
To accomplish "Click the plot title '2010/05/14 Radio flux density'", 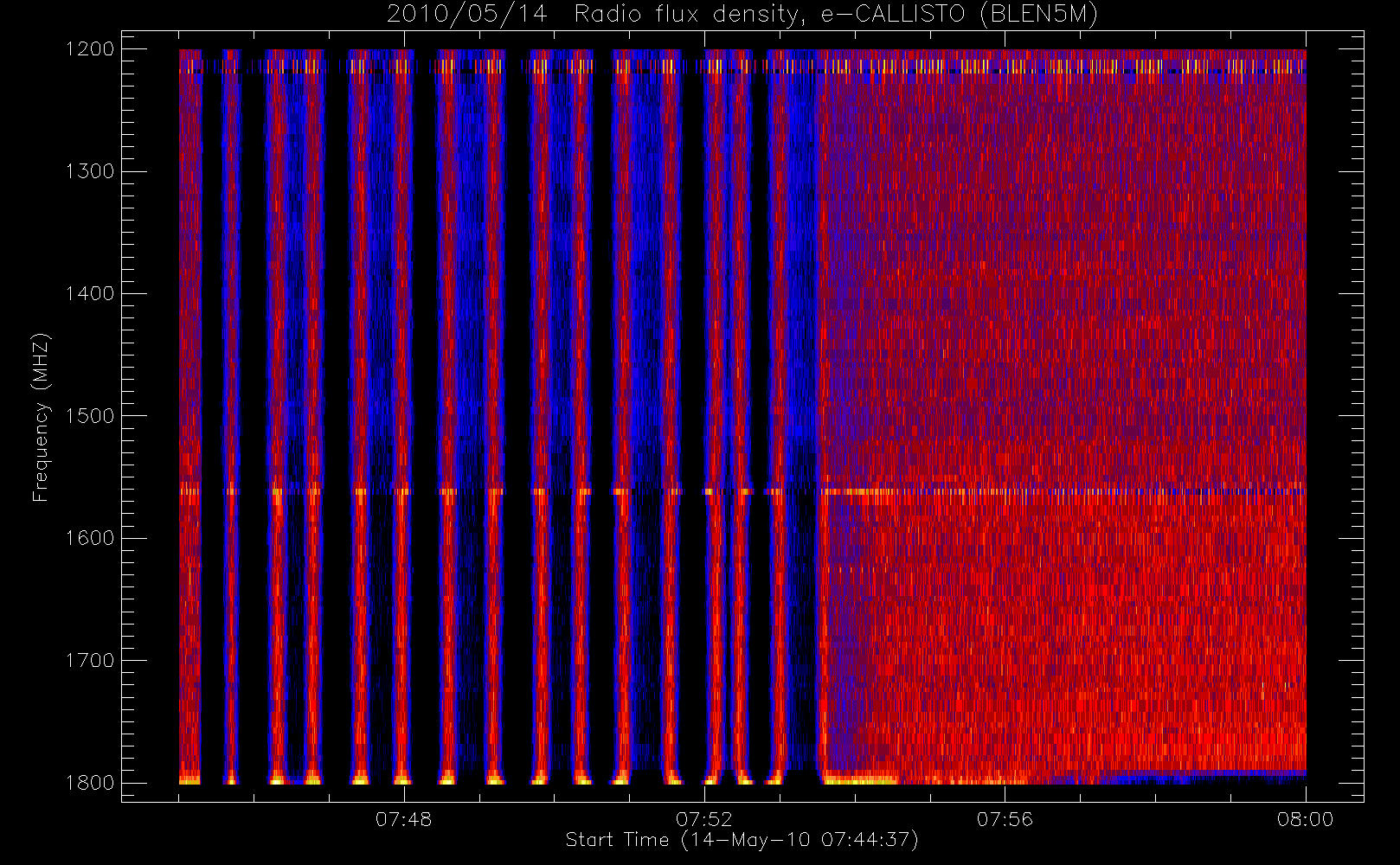I will pyautogui.click(x=742, y=15).
